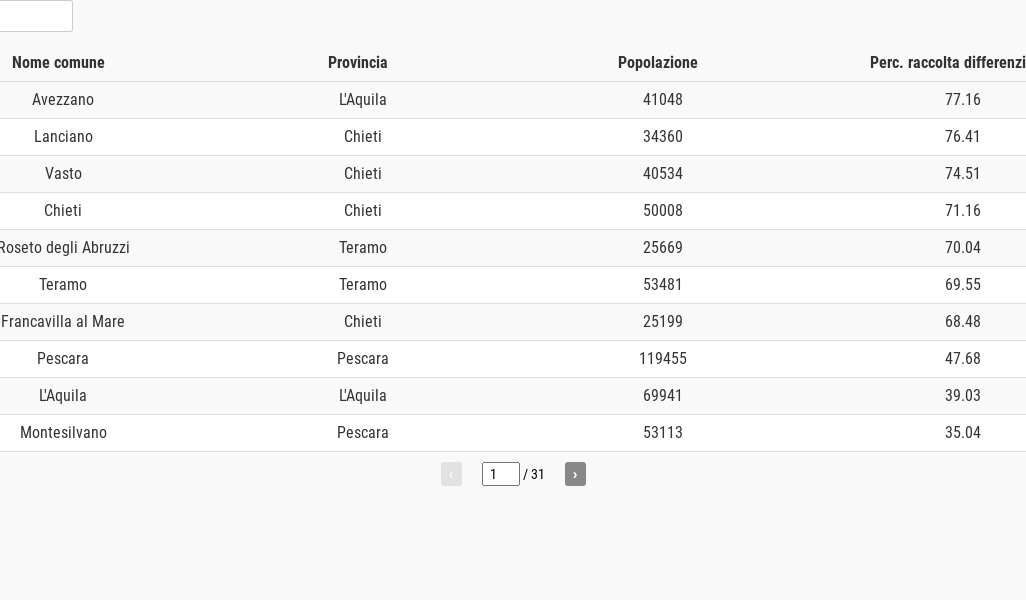Click the Lanciano municipality cell
This screenshot has height=600, width=1026.
tap(63, 137)
